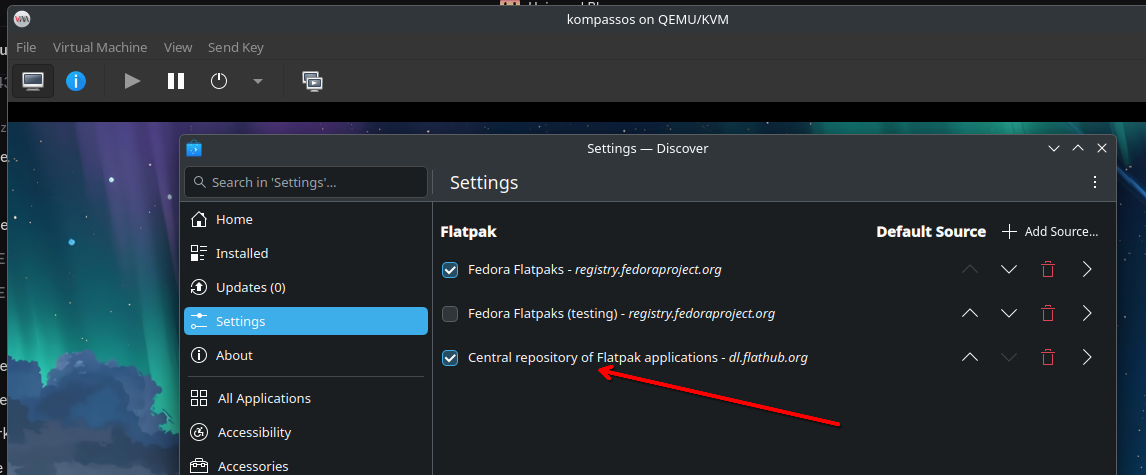Pause the virtual machine

tap(176, 81)
